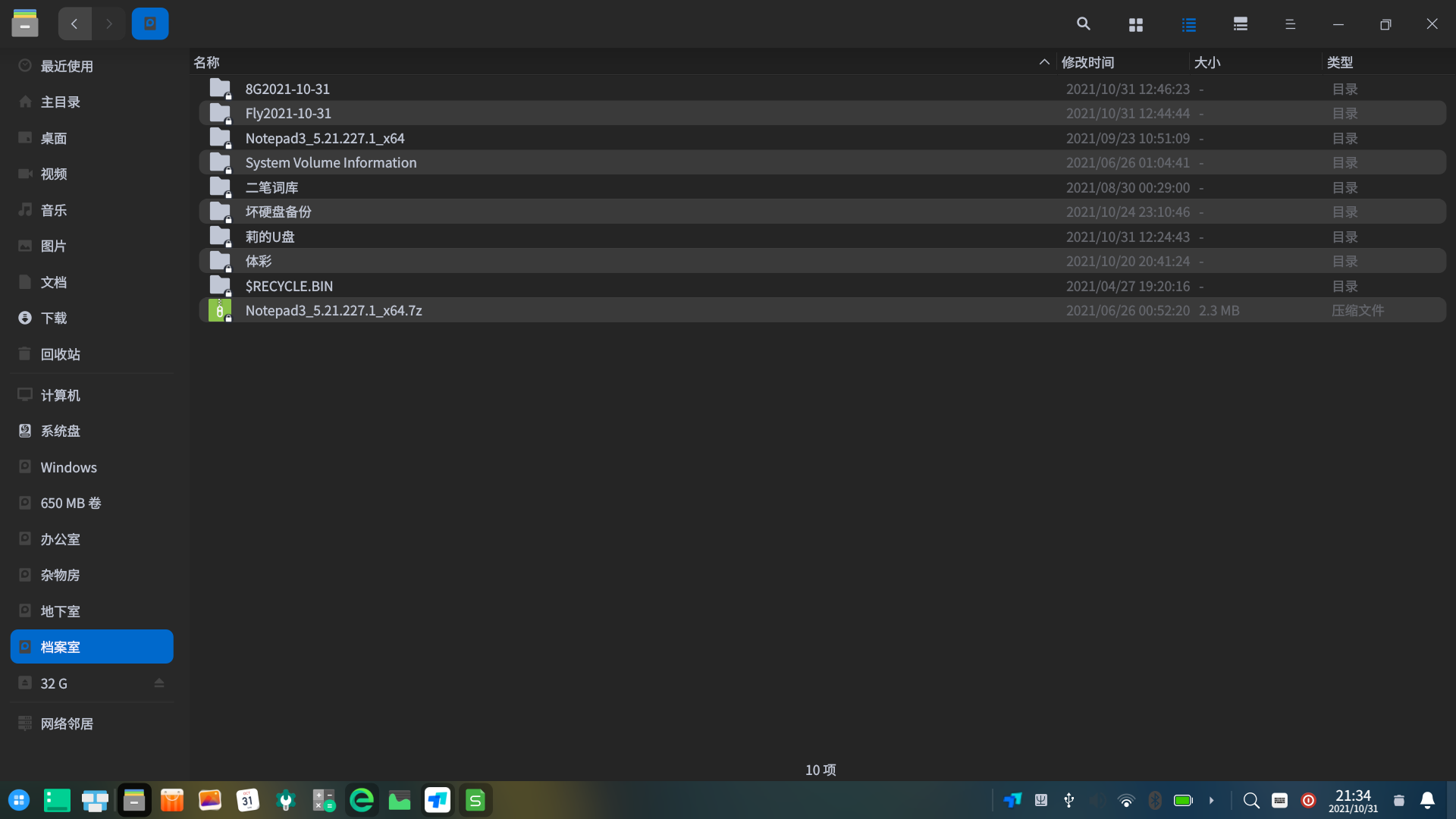Viewport: 1456px width, 819px height.
Task: Sort by 大小 column header
Action: pos(1207,62)
